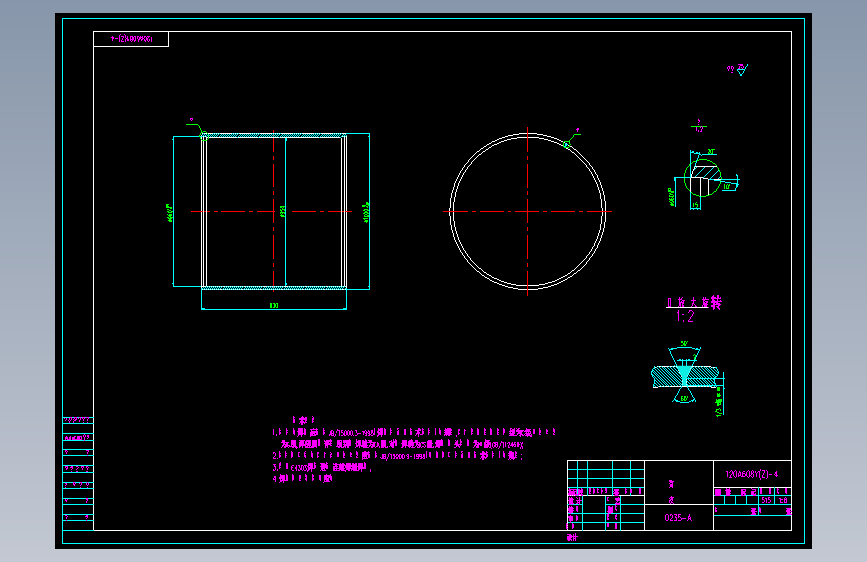
Task: Click the weld symbol leader on end view circle
Action: [571, 139]
